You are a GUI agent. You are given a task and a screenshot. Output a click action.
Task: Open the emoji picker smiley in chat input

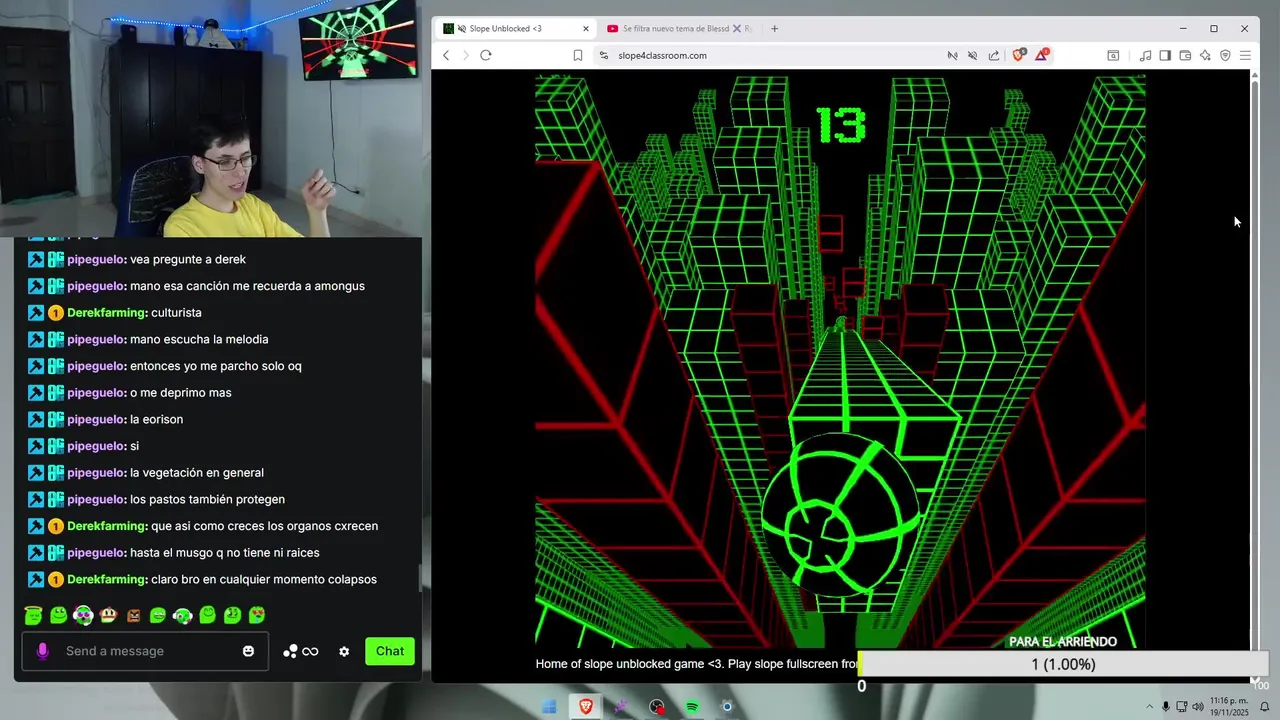click(x=248, y=651)
